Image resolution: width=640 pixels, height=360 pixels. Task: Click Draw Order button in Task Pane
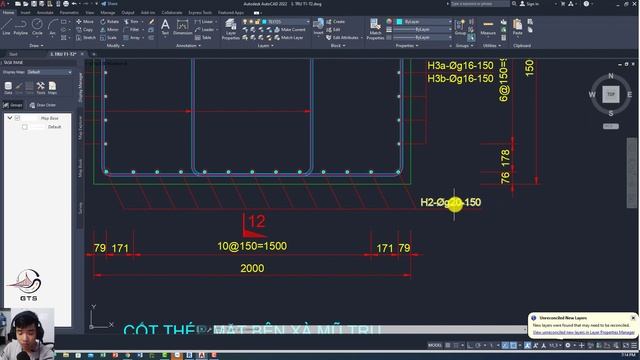pyautogui.click(x=42, y=105)
